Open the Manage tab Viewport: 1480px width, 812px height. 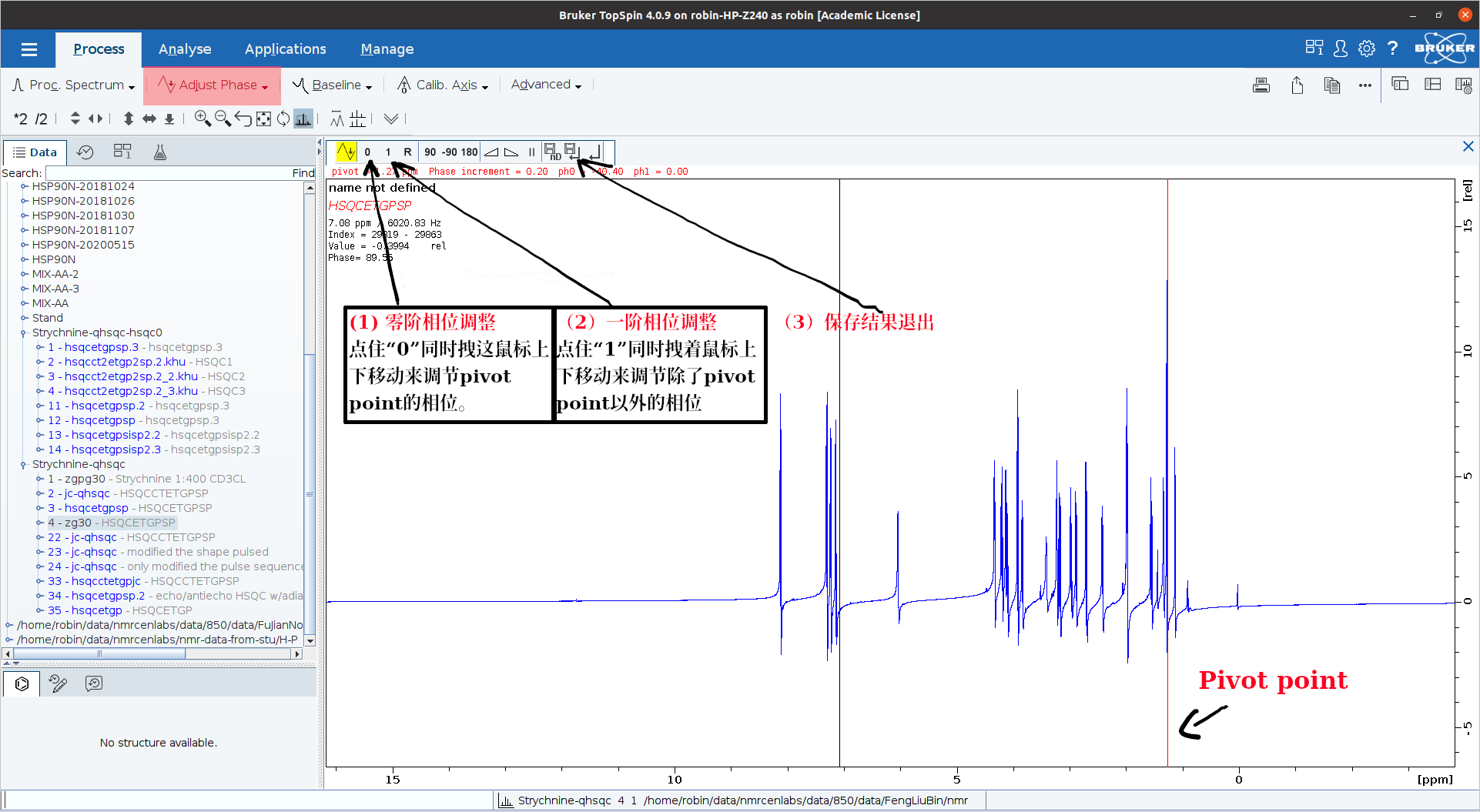(387, 49)
